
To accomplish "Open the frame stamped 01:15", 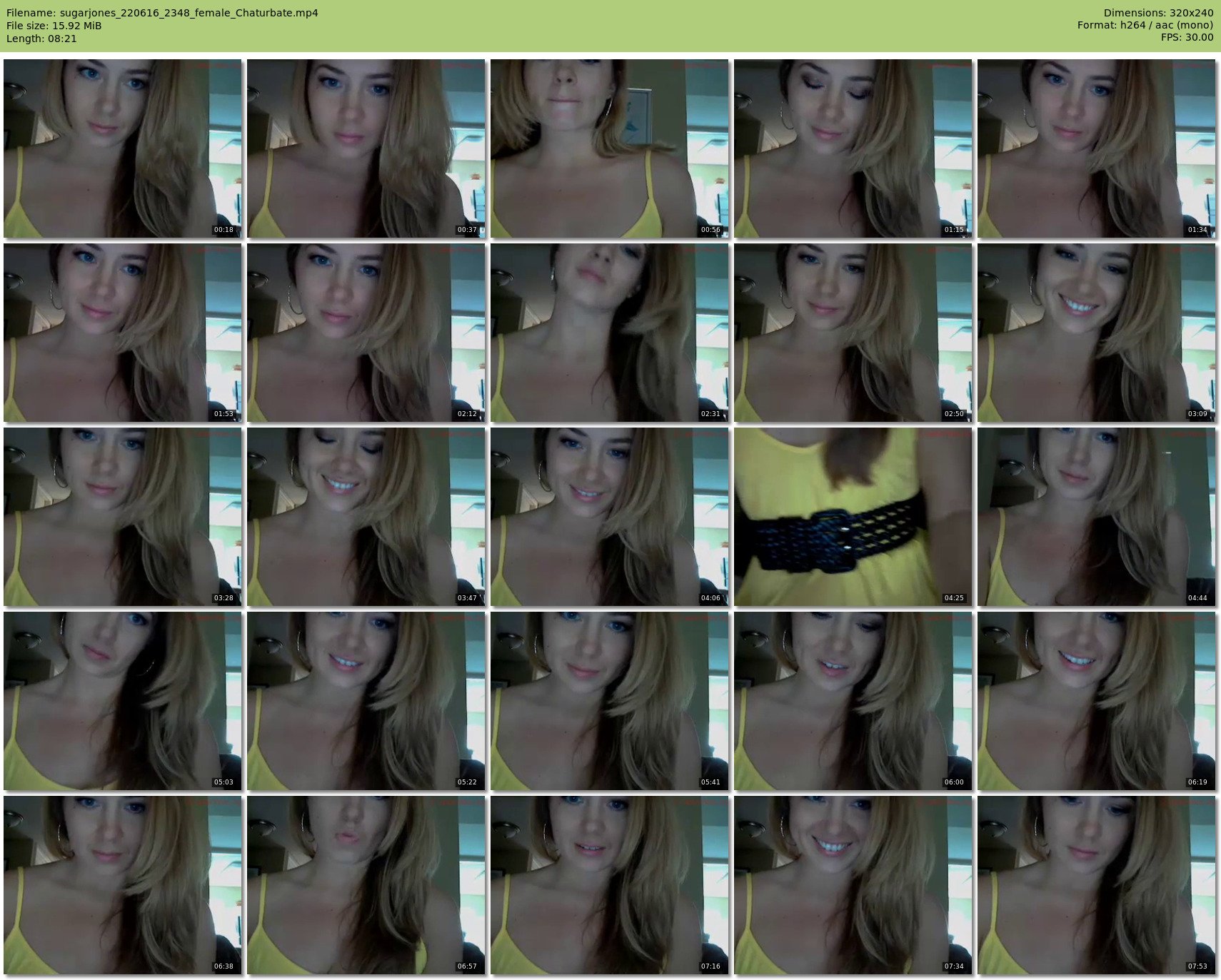I will tap(853, 148).
